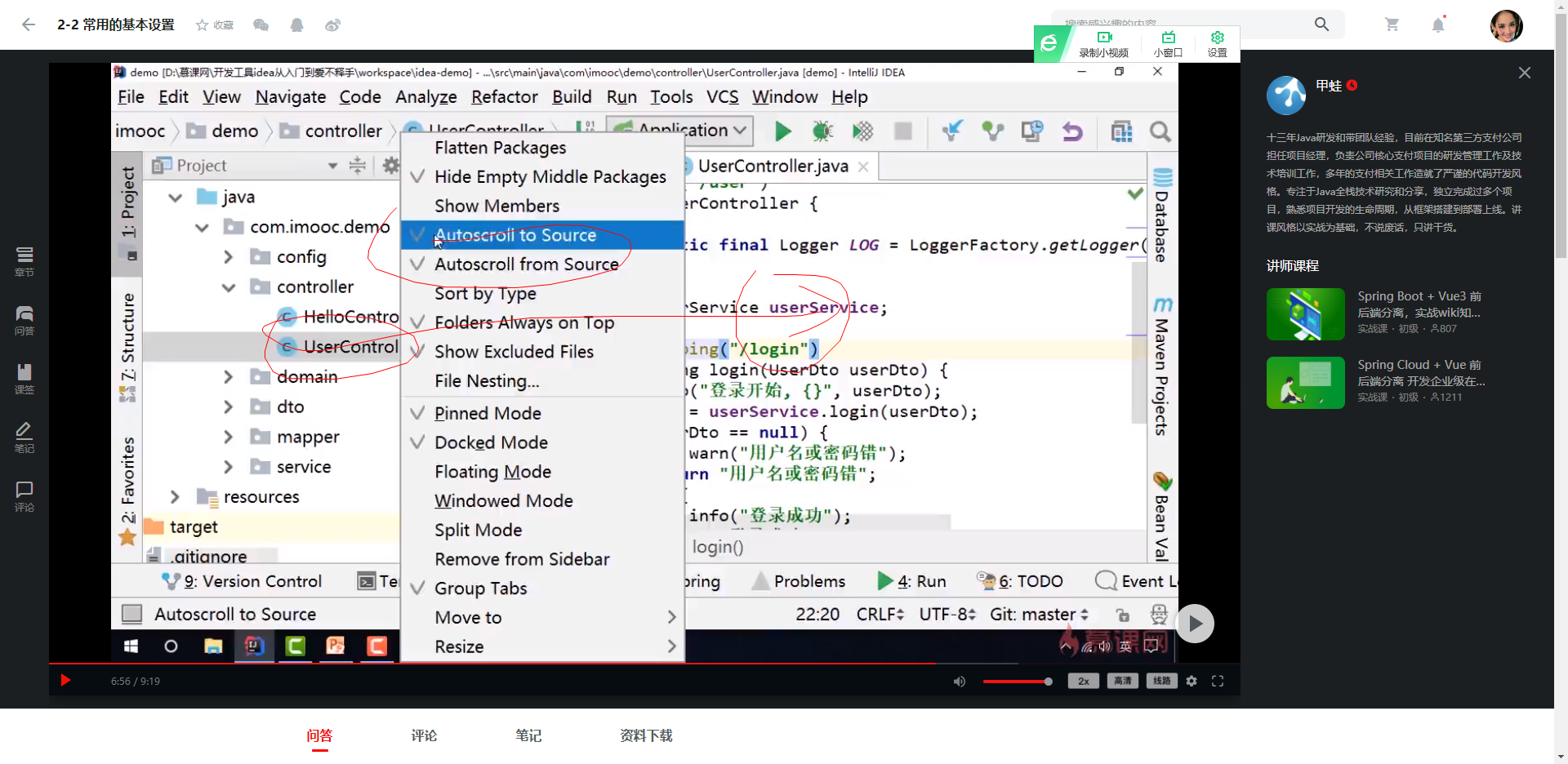Open Project Structure icon in IntelliJ toolbar
This screenshot has height=764, width=1568.
tap(1121, 131)
